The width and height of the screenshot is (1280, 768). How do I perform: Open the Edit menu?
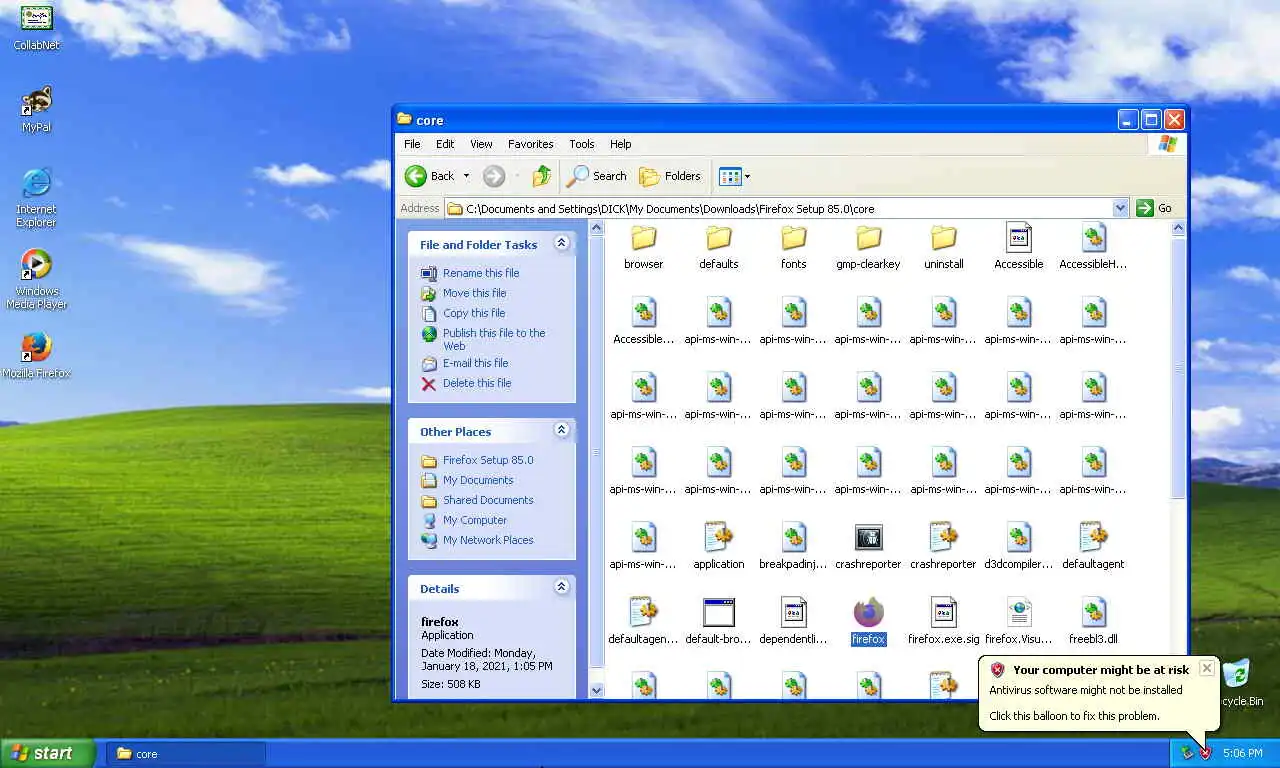click(x=445, y=144)
